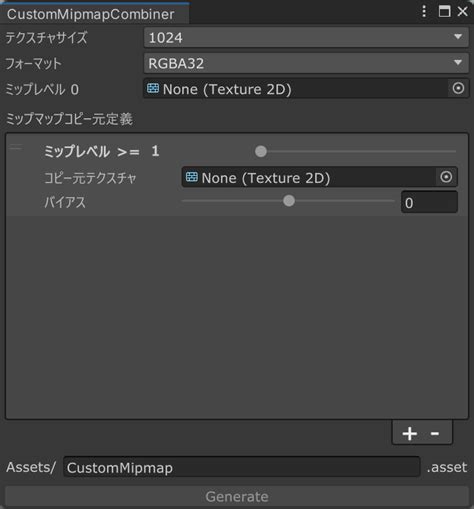Open the object picker for コピー元テクスチャ
Viewport: 474px width, 509px height.
click(x=446, y=177)
